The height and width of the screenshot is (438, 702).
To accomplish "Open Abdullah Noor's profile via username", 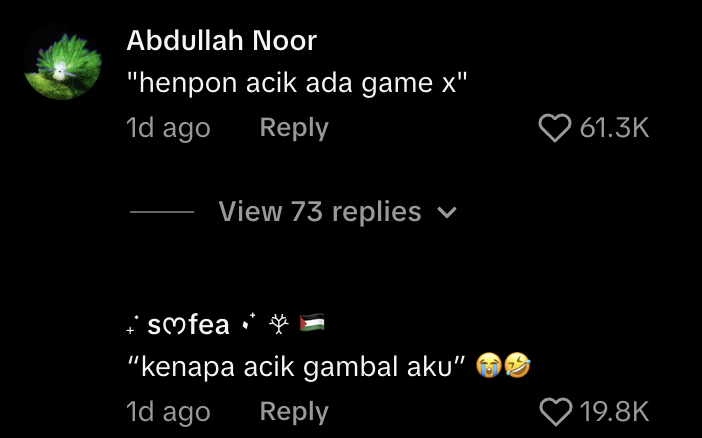I will 222,41.
